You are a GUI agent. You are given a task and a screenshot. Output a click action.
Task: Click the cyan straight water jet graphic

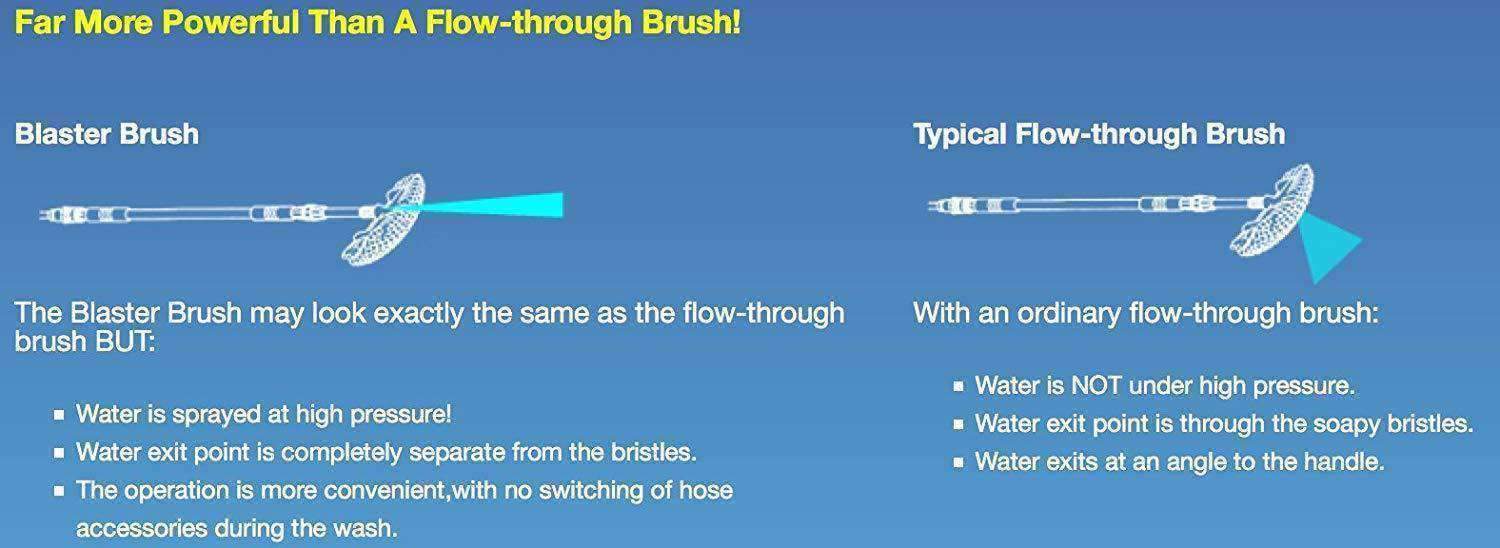[487, 205]
